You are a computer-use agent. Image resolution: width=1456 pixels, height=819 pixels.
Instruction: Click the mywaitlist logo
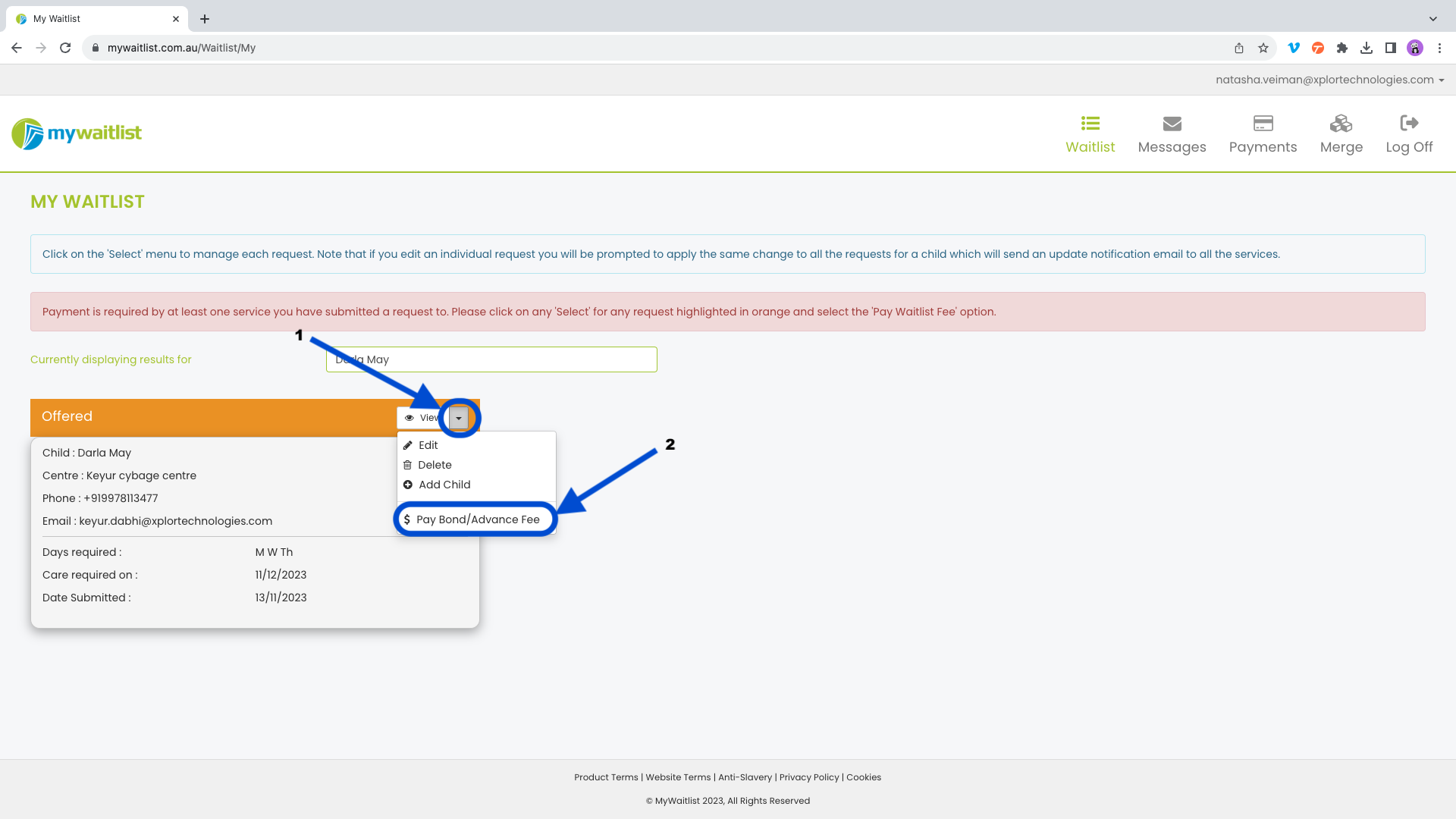point(77,133)
